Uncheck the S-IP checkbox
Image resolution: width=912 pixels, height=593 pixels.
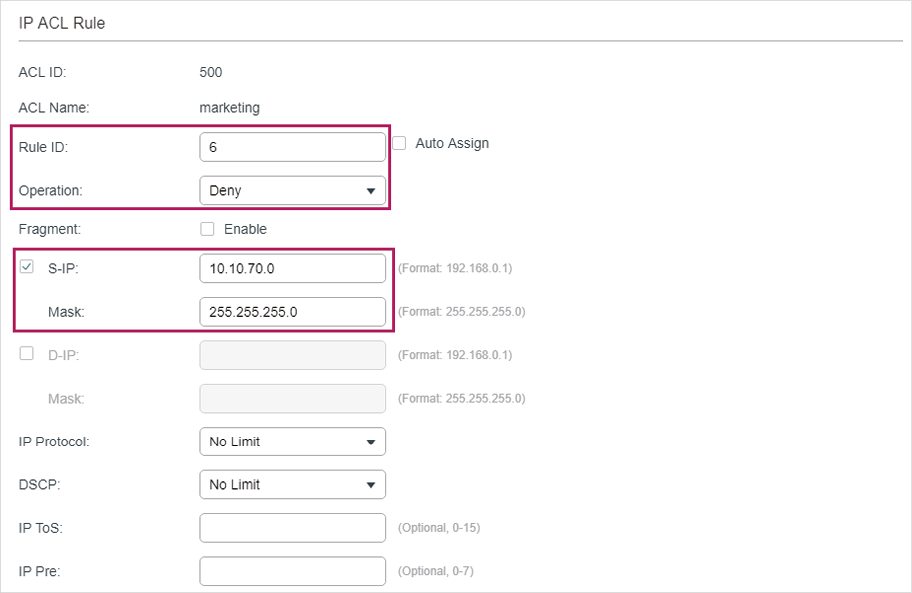click(27, 266)
